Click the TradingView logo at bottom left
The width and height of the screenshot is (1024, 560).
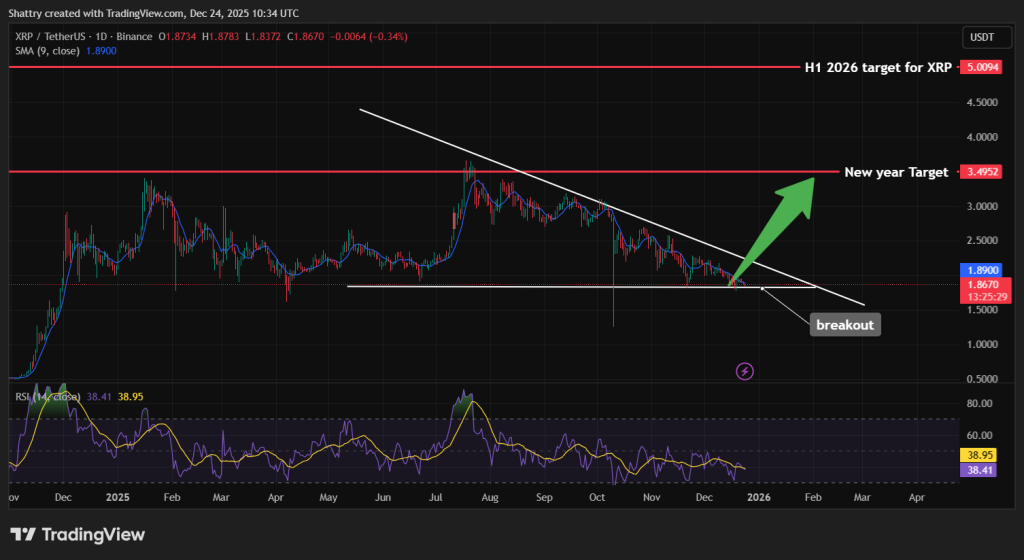click(x=77, y=535)
